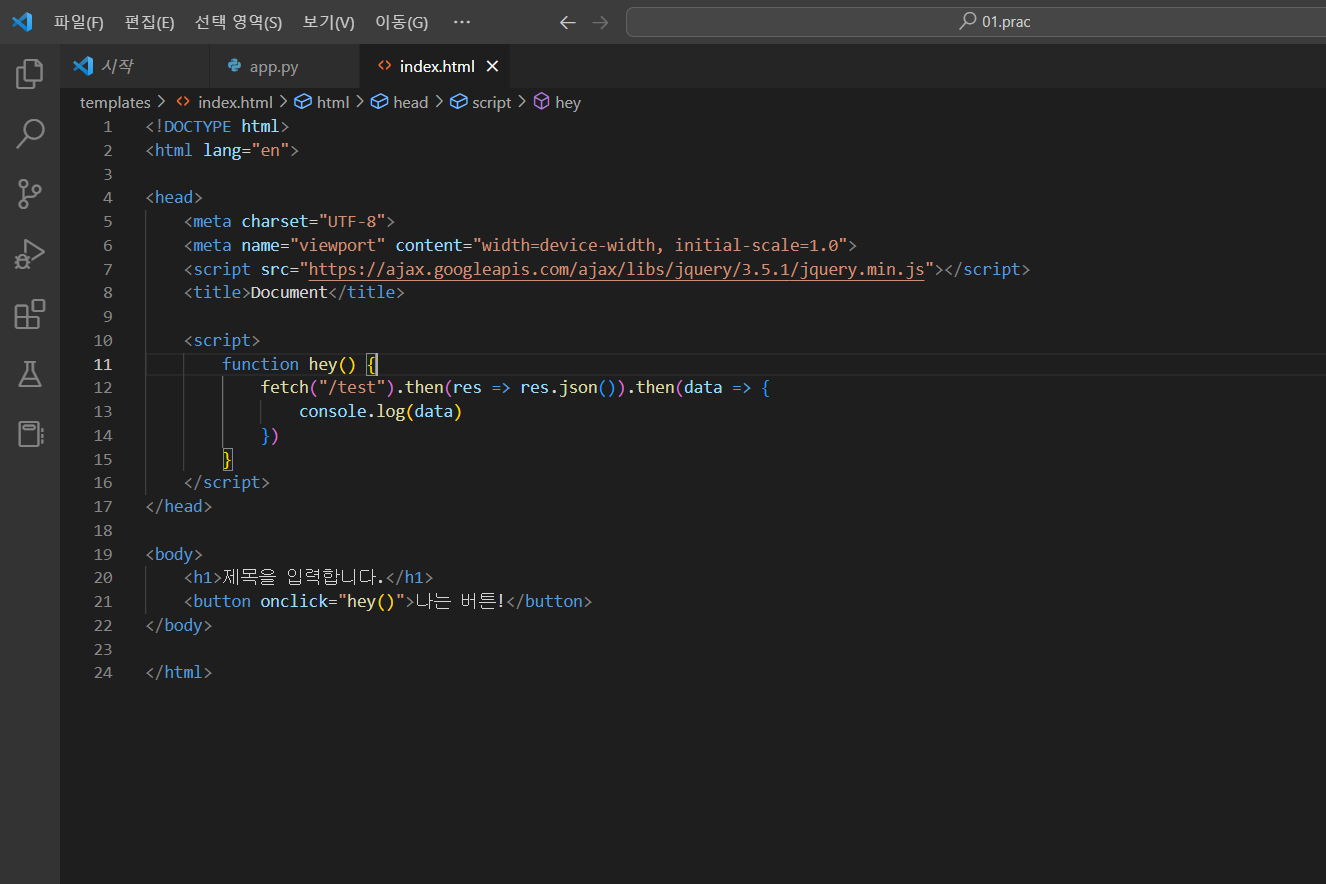Click the lang="en" attribute text
This screenshot has width=1326, height=884.
[246, 150]
